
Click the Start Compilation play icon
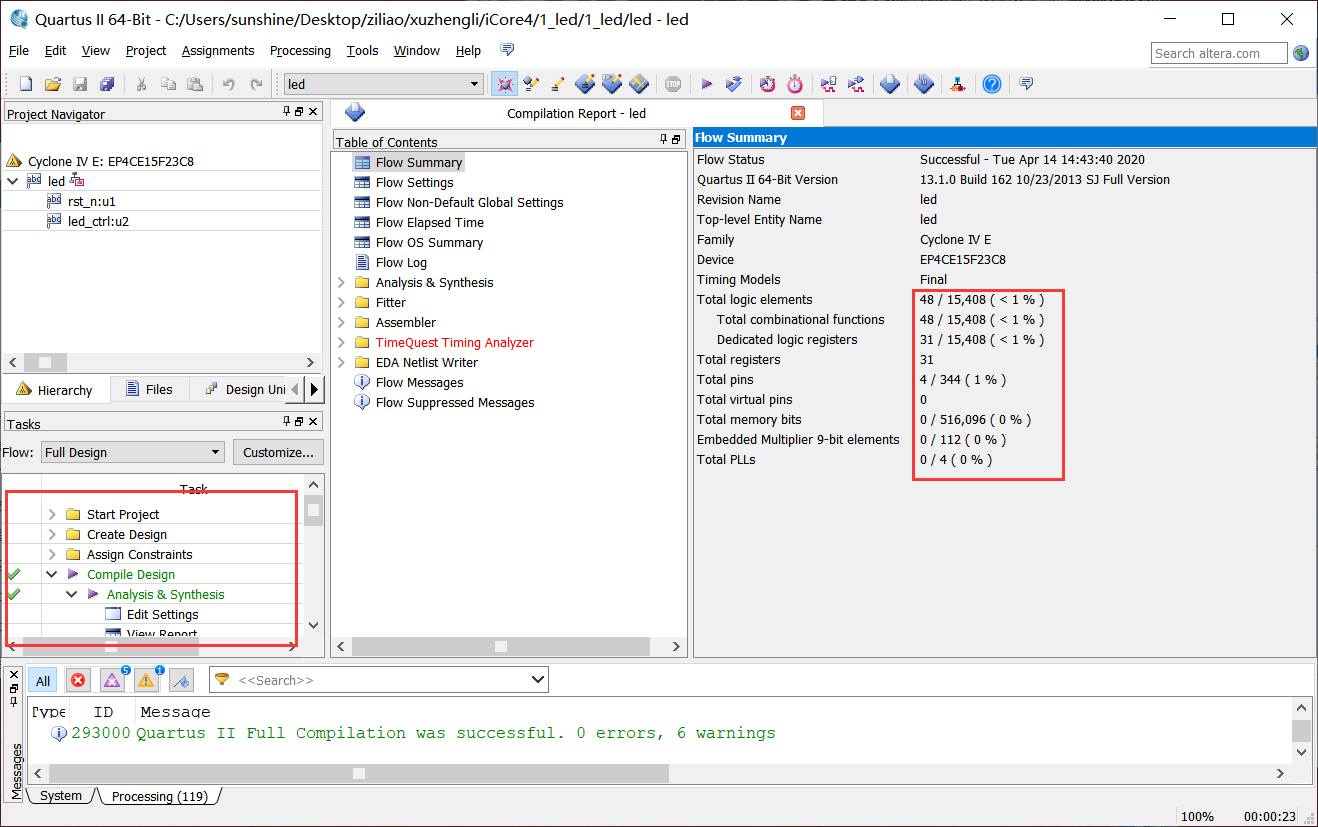706,84
